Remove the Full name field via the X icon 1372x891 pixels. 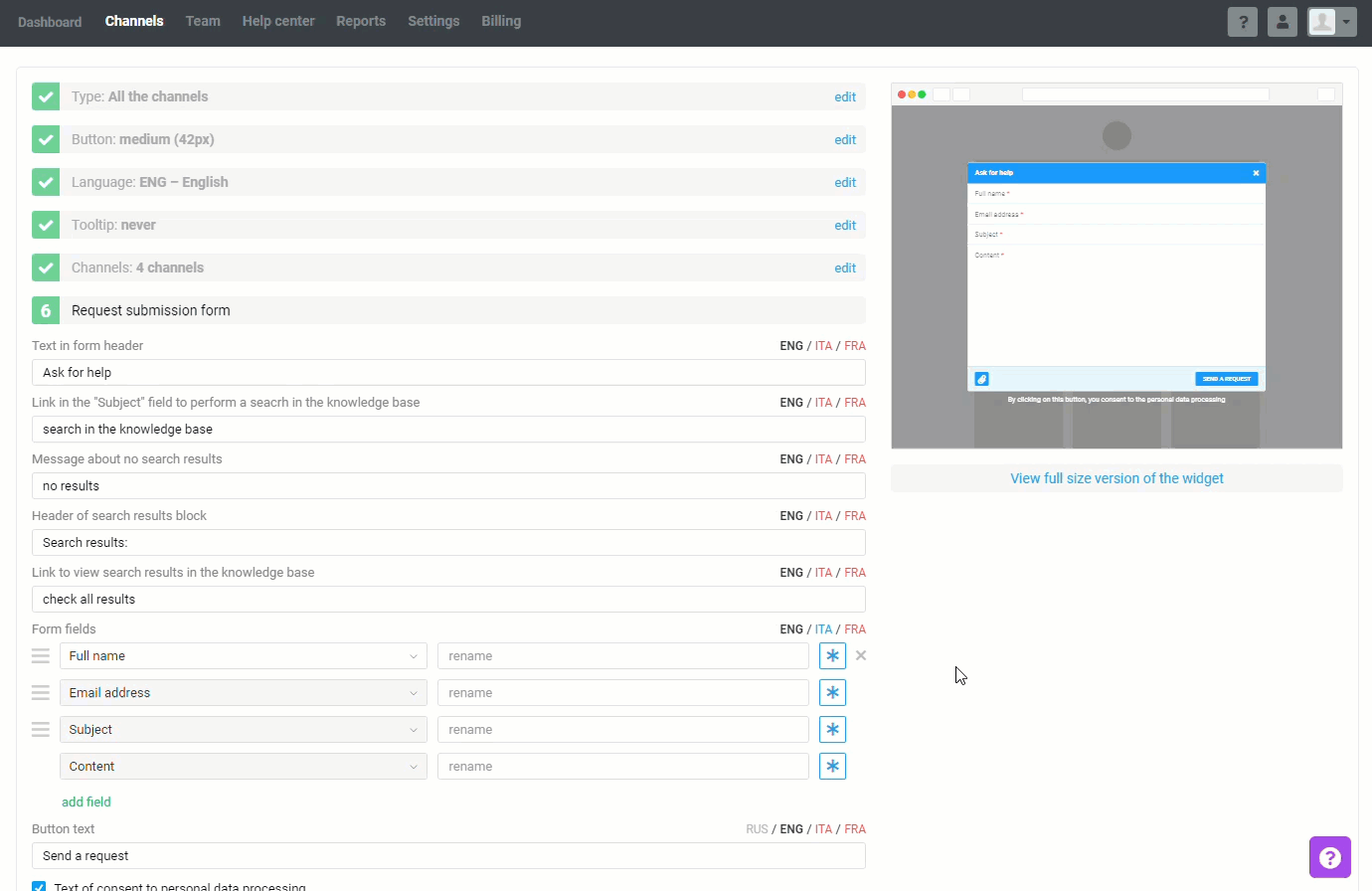pos(860,655)
